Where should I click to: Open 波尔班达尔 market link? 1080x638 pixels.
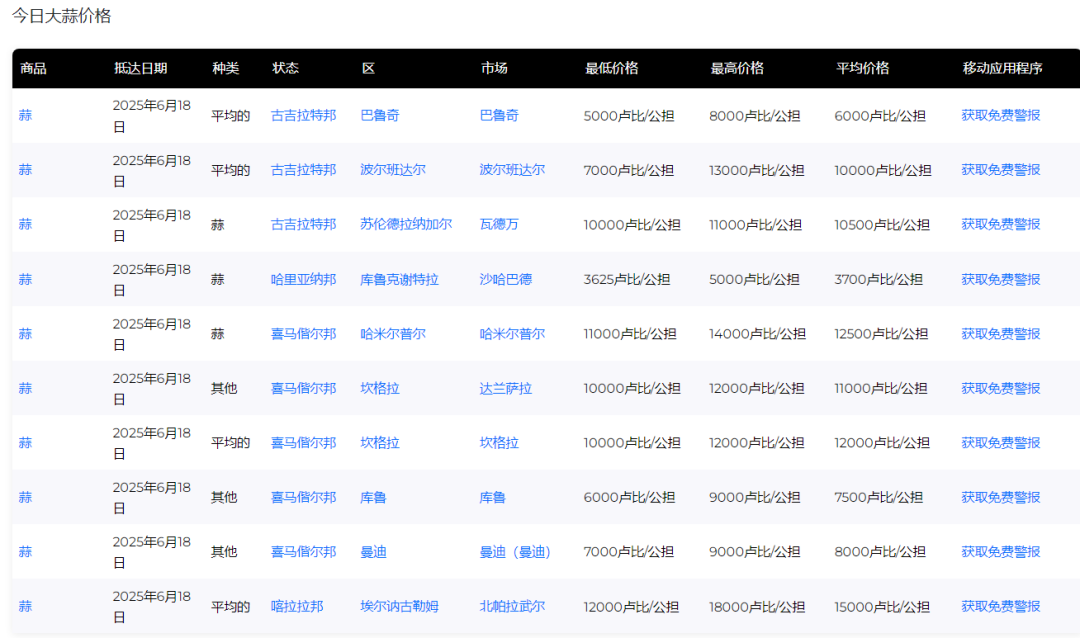512,170
